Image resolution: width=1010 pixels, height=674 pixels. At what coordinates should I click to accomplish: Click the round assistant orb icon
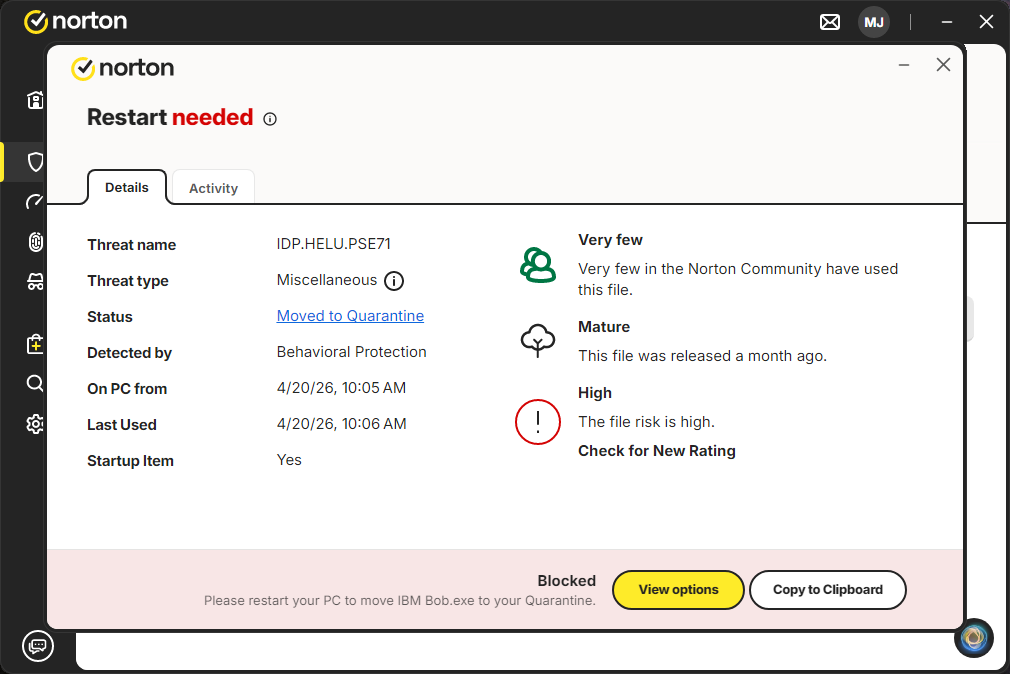[x=973, y=638]
